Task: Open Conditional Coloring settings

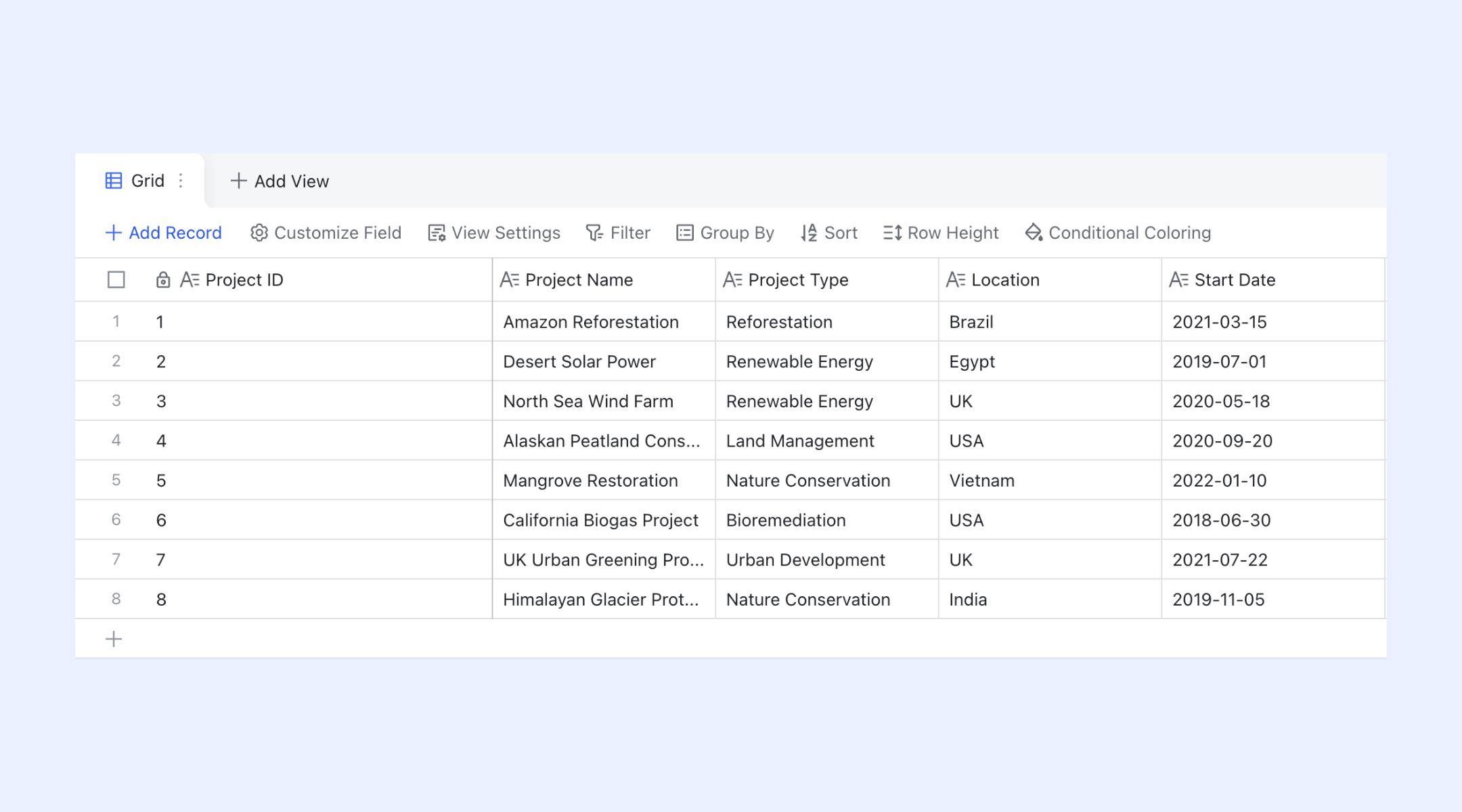Action: click(x=1118, y=233)
